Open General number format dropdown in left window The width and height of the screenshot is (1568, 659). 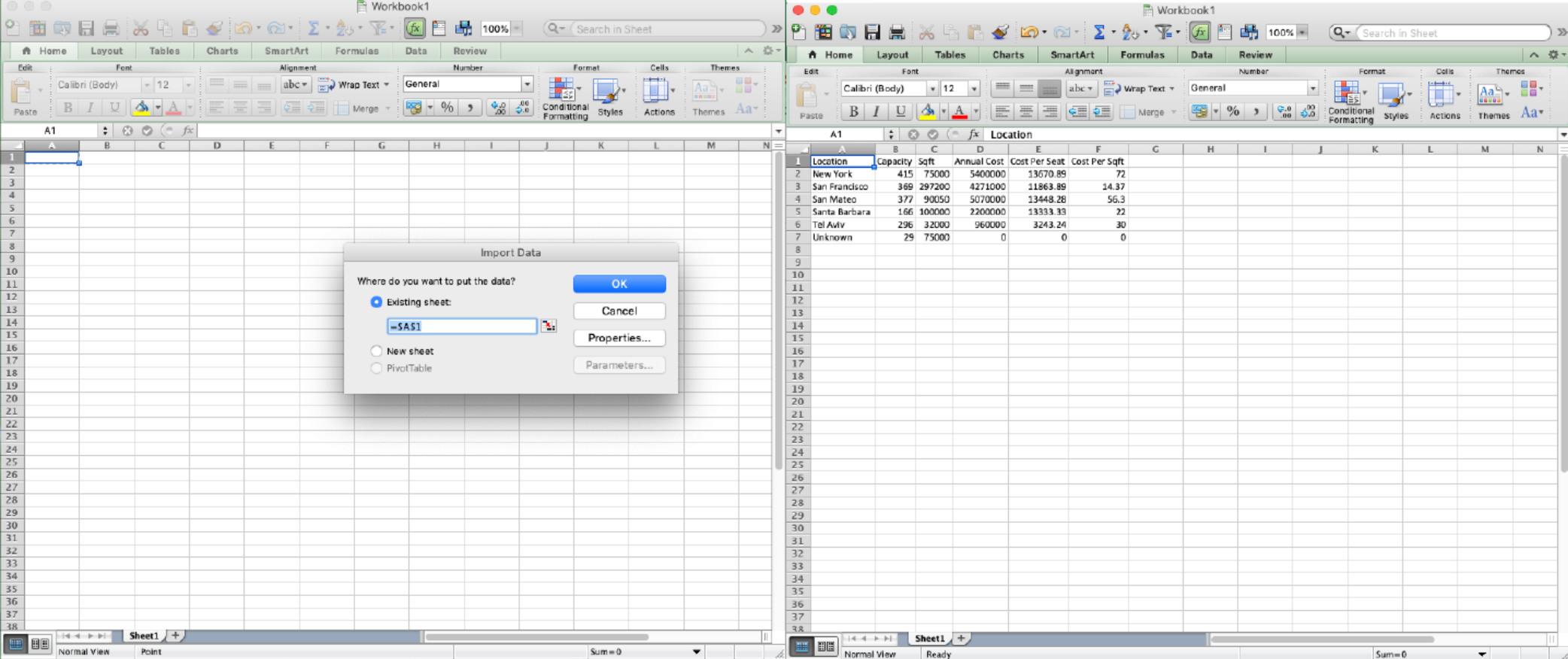[527, 84]
